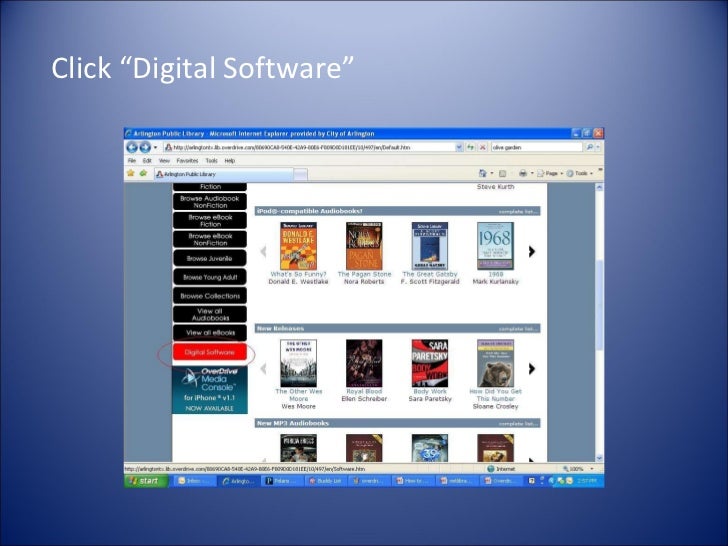Image resolution: width=728 pixels, height=546 pixels.
Task: Open the Page command bar menu
Action: click(550, 174)
